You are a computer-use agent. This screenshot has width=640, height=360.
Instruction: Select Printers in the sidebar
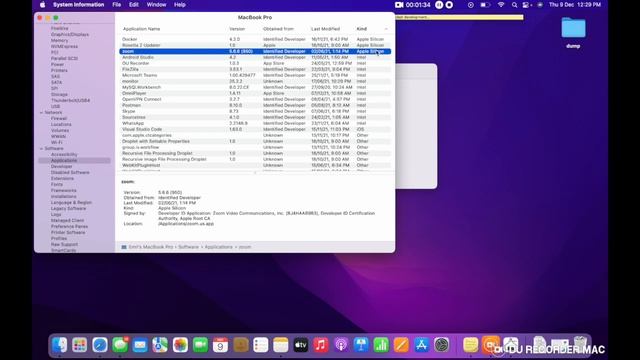pyautogui.click(x=59, y=70)
